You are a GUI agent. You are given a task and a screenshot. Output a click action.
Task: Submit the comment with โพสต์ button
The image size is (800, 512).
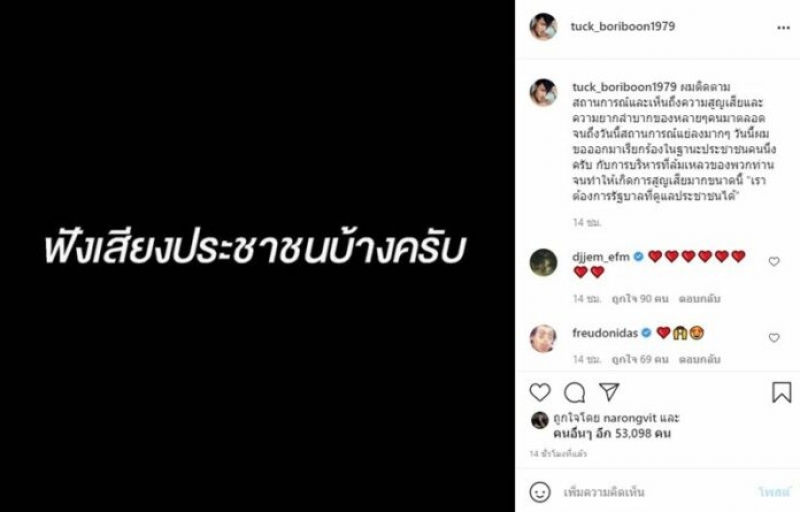point(774,492)
